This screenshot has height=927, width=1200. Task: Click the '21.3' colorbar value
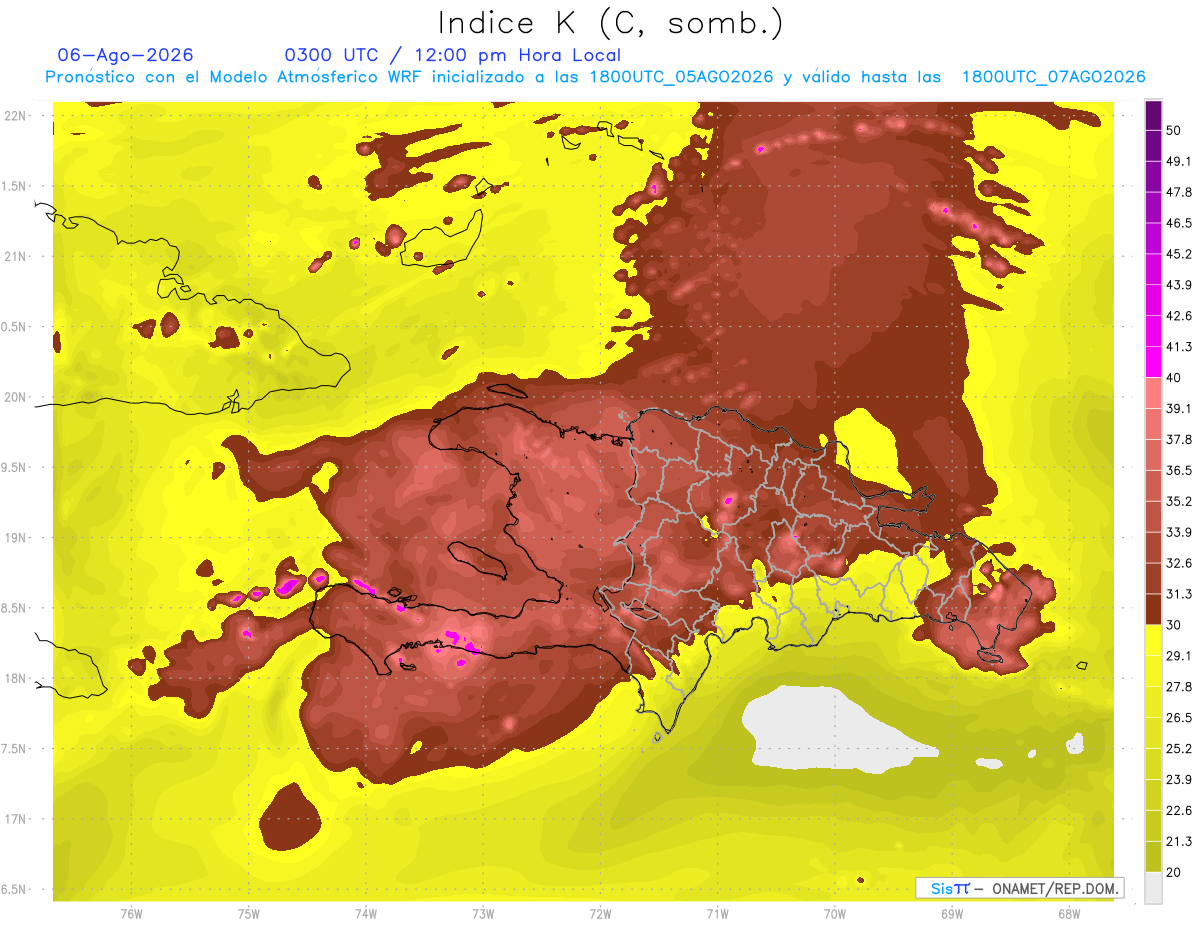1179,842
